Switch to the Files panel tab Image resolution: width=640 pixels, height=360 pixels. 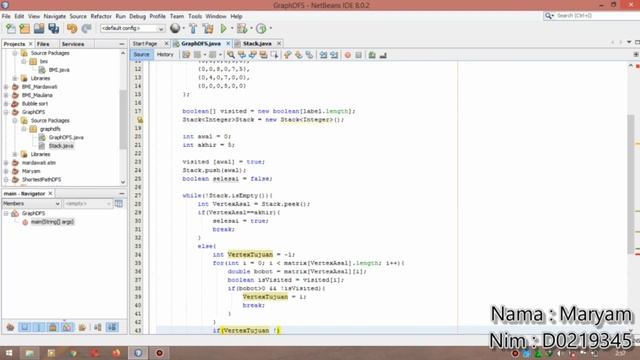43,44
